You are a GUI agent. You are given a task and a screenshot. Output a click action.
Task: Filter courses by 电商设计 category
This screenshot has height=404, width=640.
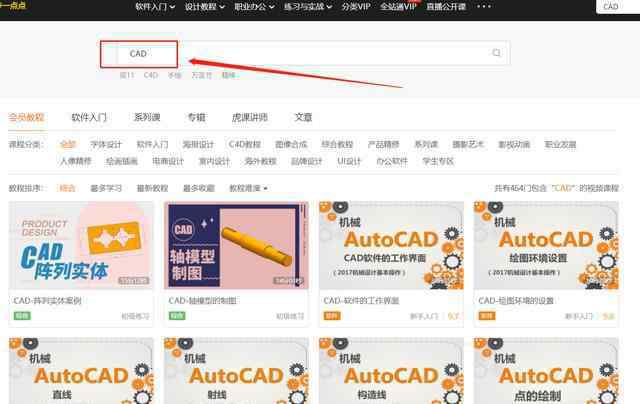pyautogui.click(x=168, y=161)
